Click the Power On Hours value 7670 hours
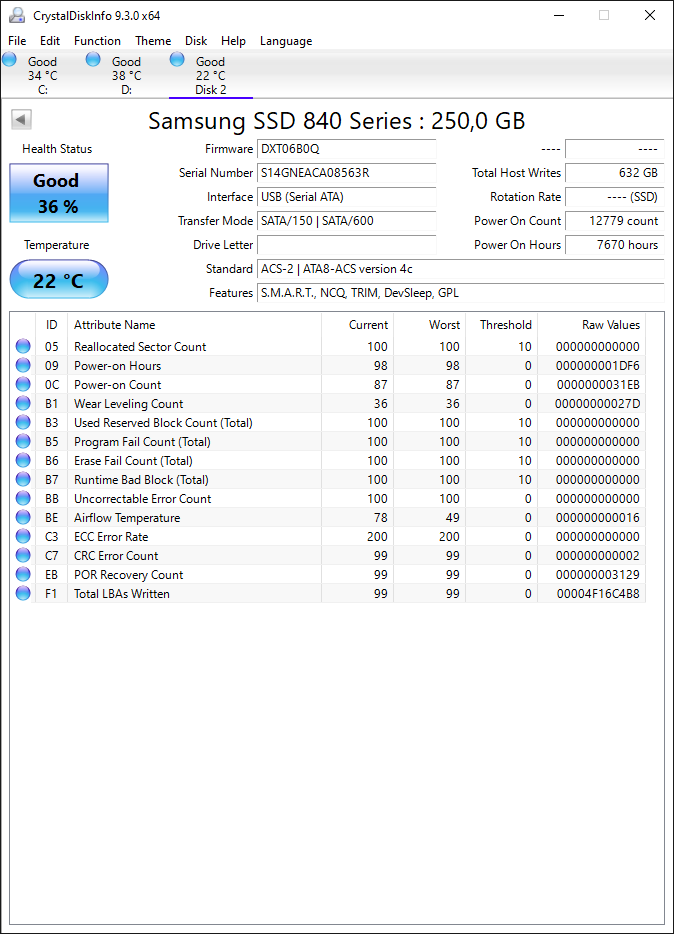This screenshot has width=674, height=934. click(614, 245)
